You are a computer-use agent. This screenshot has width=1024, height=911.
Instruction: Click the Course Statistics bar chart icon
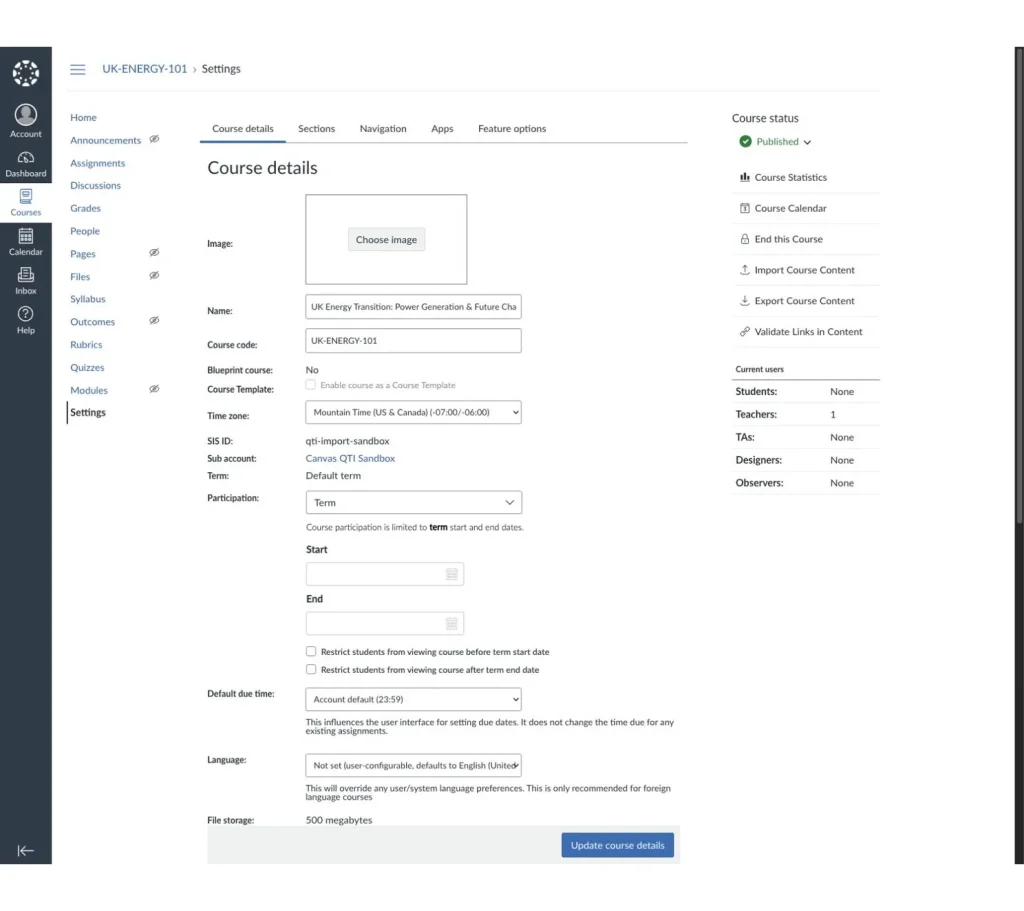coord(744,177)
